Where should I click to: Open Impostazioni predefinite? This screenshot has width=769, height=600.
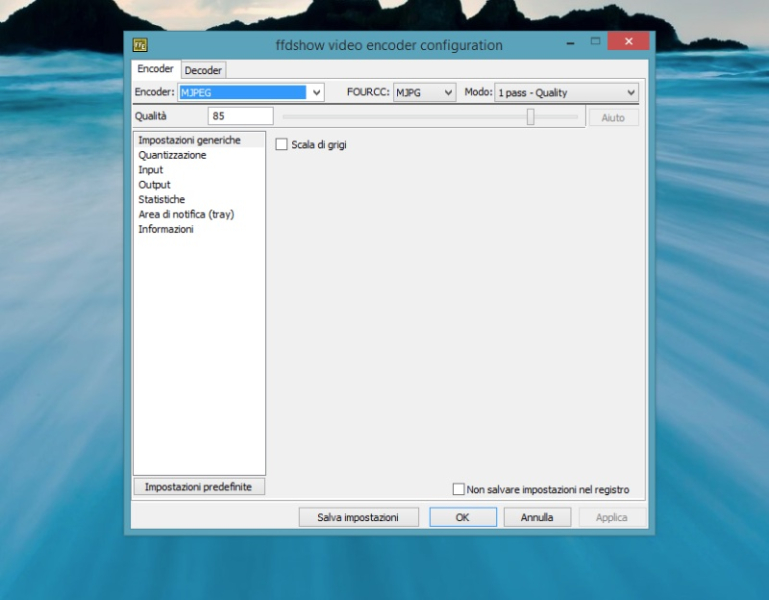(x=198, y=487)
